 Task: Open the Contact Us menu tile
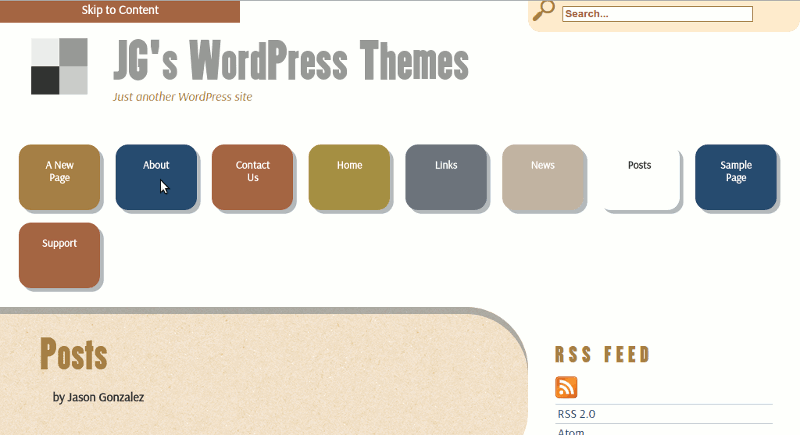tap(253, 177)
